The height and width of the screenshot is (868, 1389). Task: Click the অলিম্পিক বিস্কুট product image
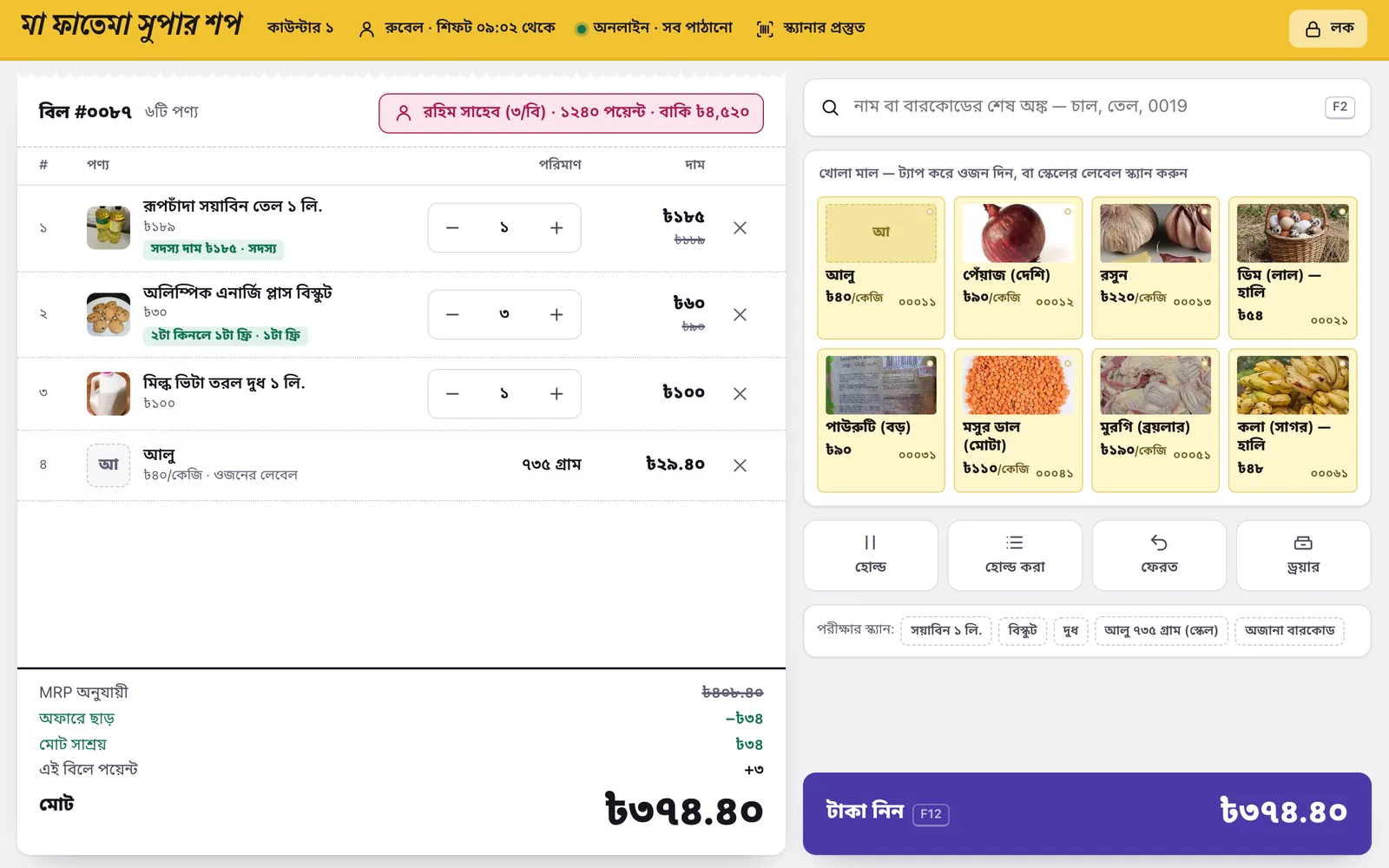(x=109, y=314)
